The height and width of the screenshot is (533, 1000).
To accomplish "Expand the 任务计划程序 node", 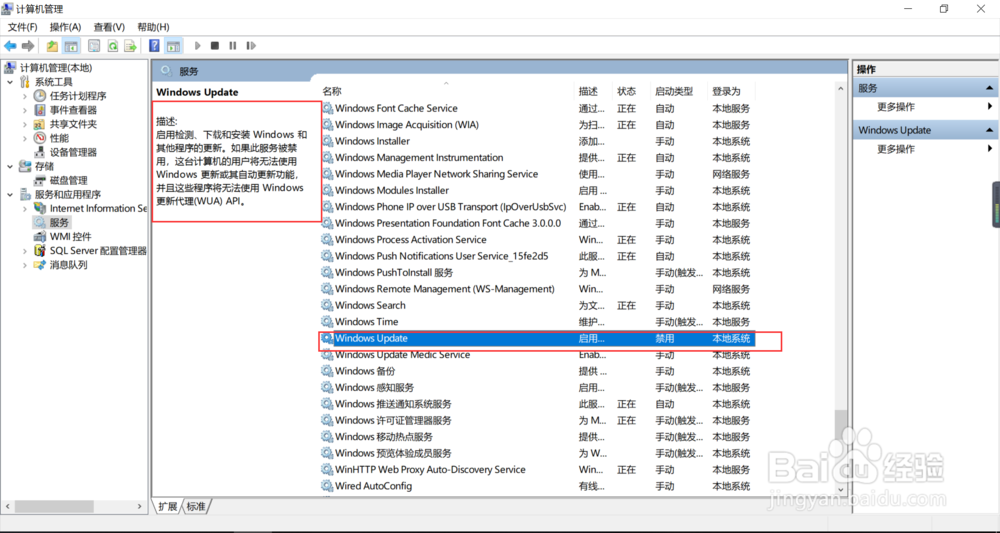I will [25, 96].
